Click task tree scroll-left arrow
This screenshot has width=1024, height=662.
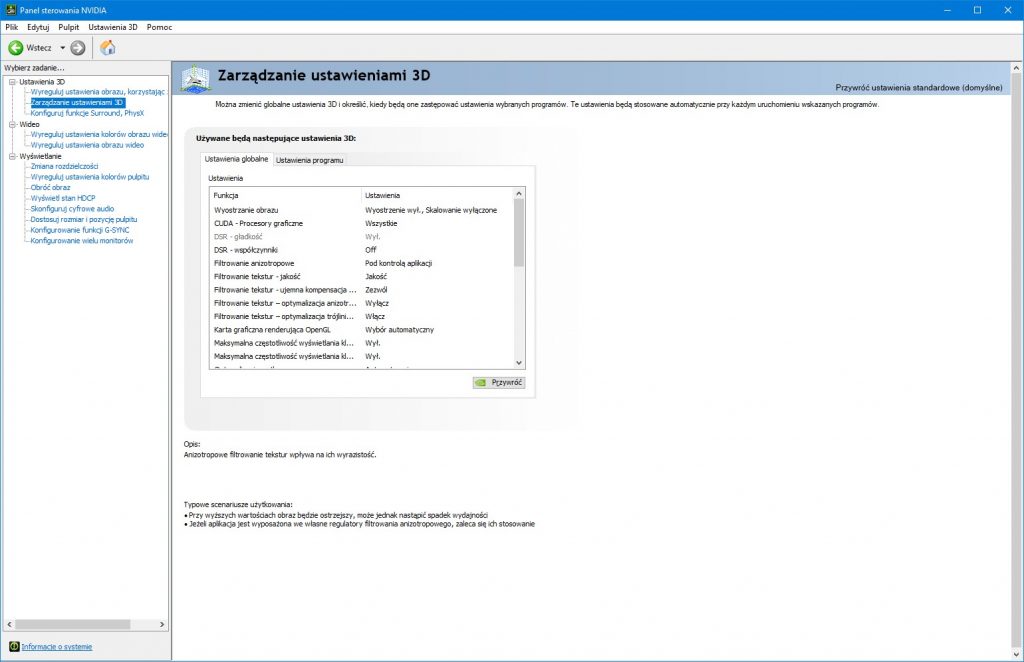pyautogui.click(x=9, y=624)
